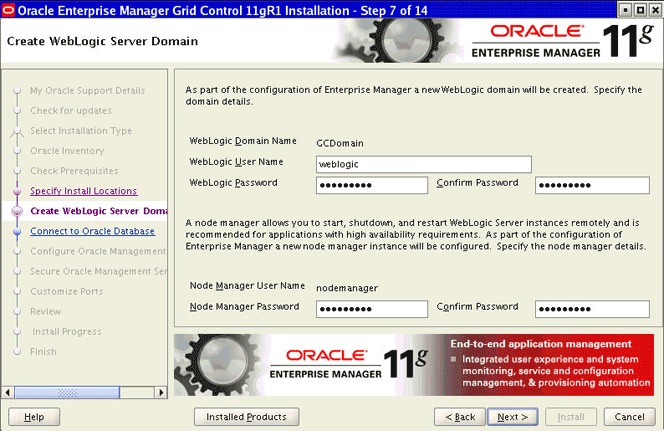Click the step panel scrollbar right arrow
This screenshot has height=431, width=664.
tap(161, 392)
